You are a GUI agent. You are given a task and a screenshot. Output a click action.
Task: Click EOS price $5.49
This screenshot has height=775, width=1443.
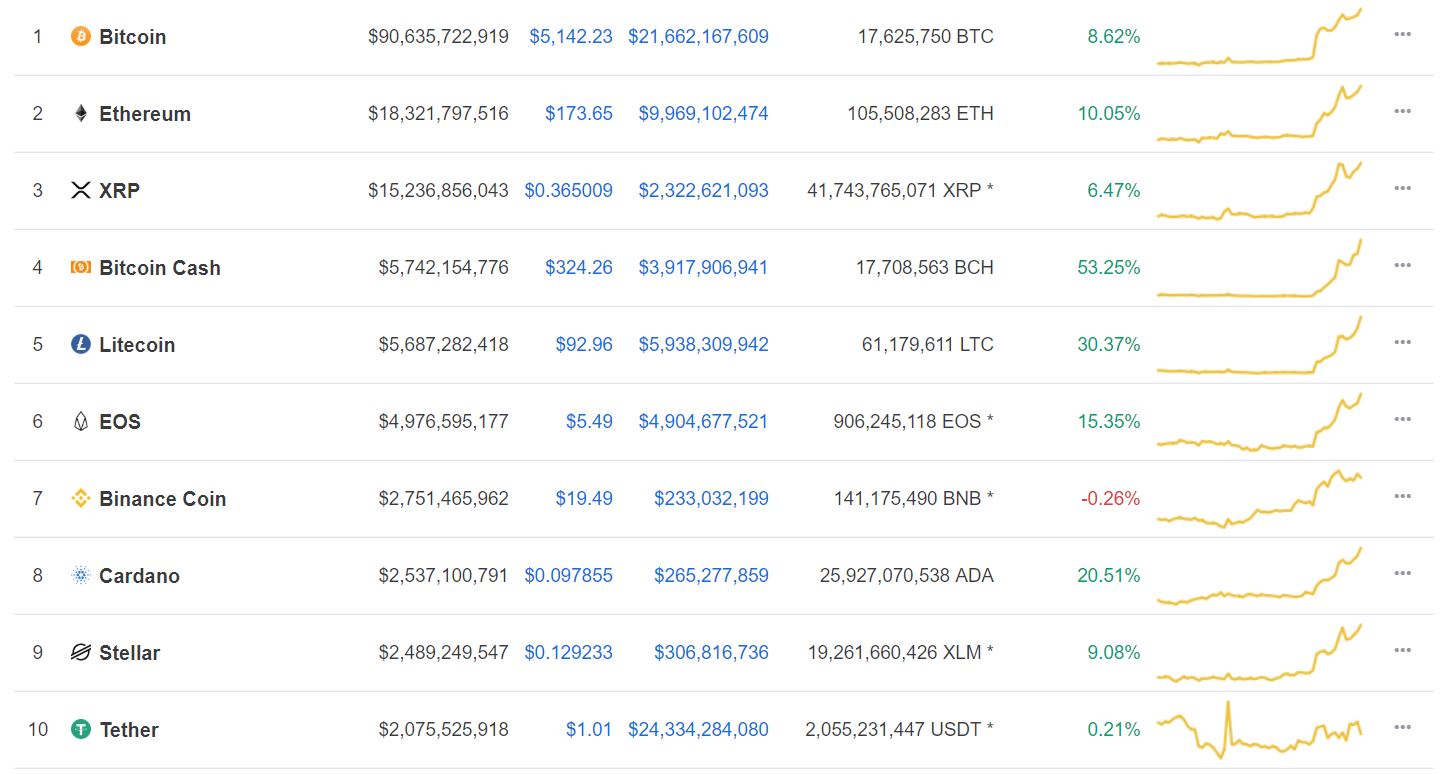point(589,422)
